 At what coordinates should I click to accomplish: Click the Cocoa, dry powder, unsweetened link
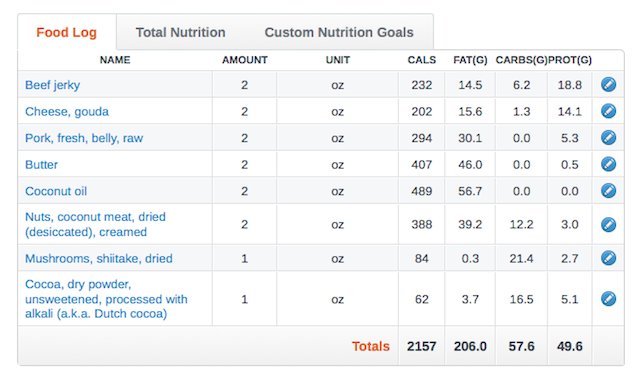tap(106, 299)
